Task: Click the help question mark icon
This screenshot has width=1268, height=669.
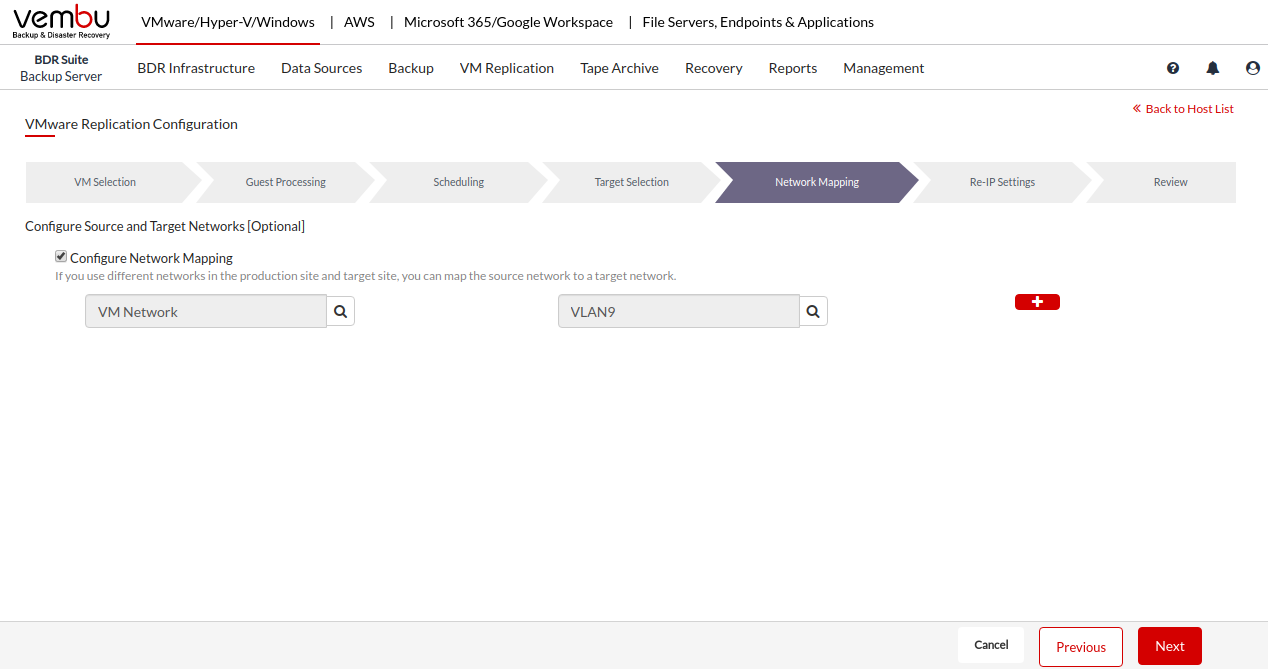Action: [x=1173, y=68]
